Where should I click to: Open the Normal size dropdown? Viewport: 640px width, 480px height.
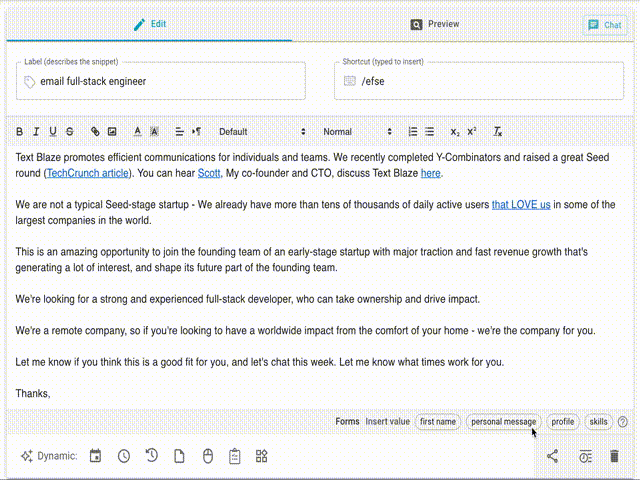(358, 132)
